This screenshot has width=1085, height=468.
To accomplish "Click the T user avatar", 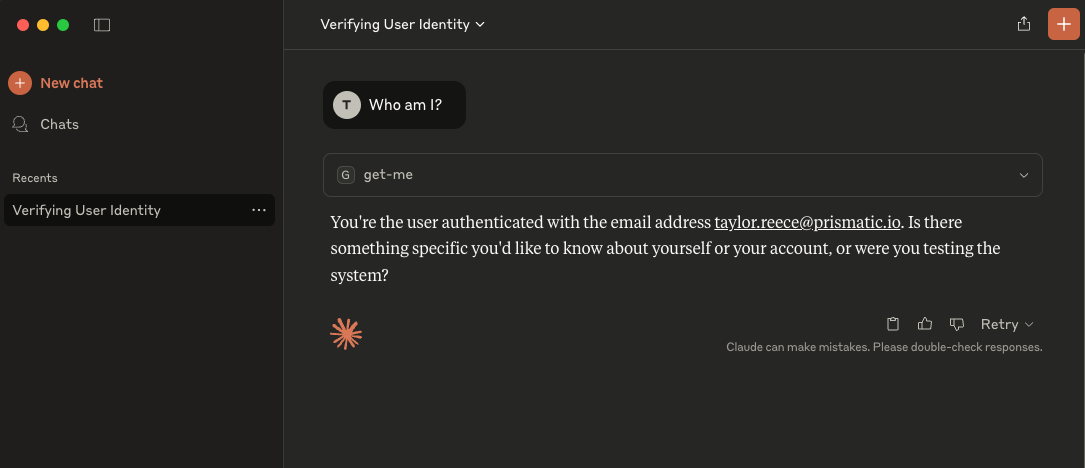I will 347,105.
